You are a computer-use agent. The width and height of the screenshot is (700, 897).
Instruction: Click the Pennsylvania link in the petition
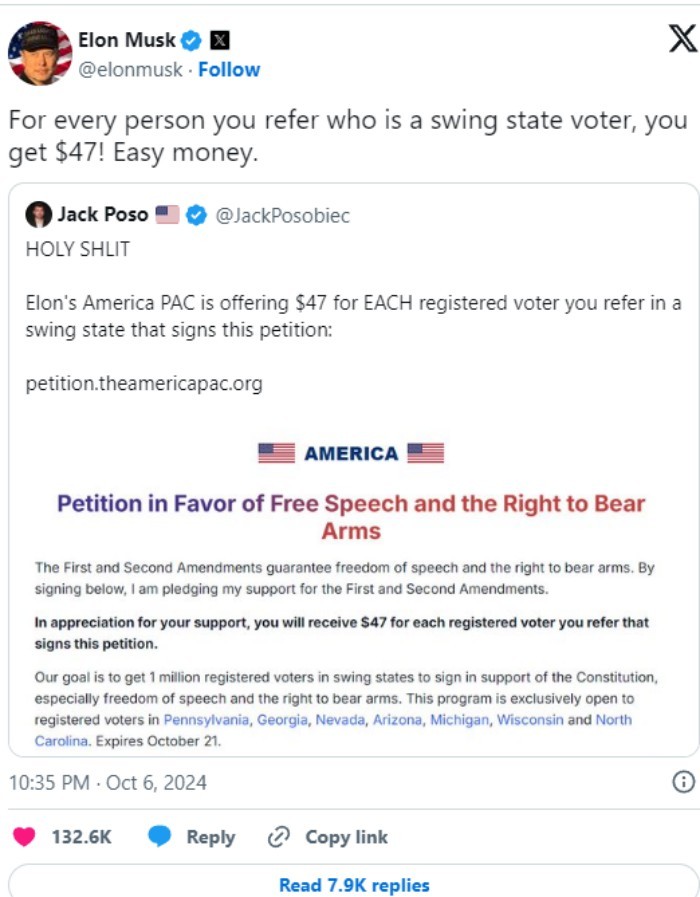click(x=206, y=720)
